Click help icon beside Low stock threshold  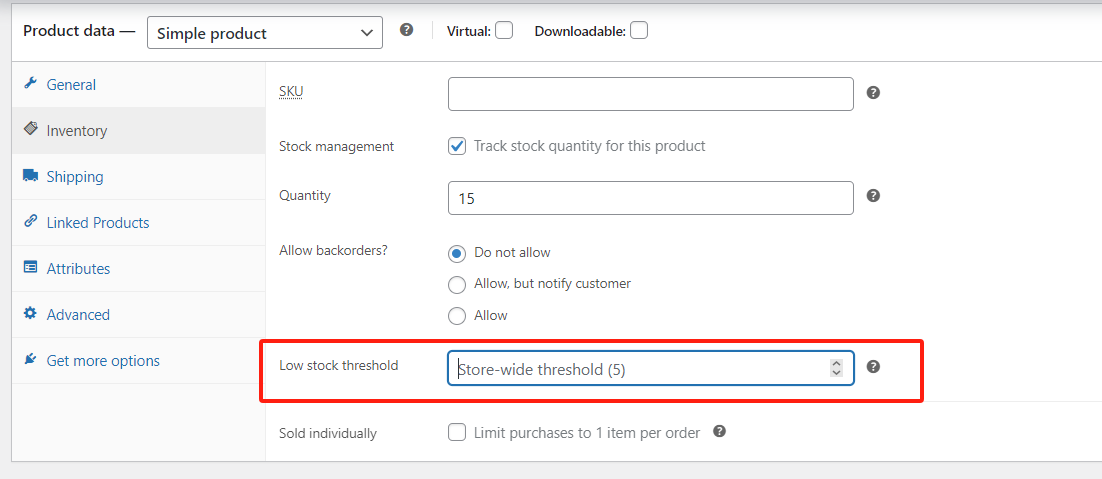873,367
